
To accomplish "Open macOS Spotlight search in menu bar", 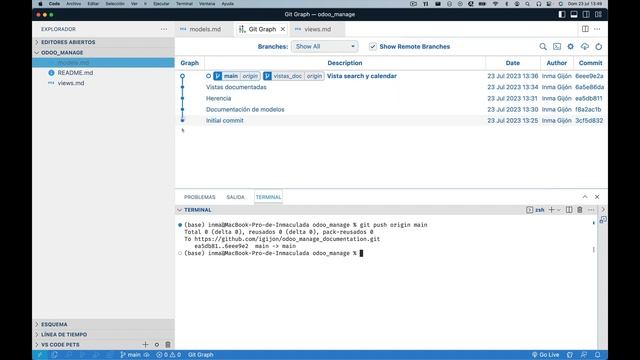I will (527, 4).
